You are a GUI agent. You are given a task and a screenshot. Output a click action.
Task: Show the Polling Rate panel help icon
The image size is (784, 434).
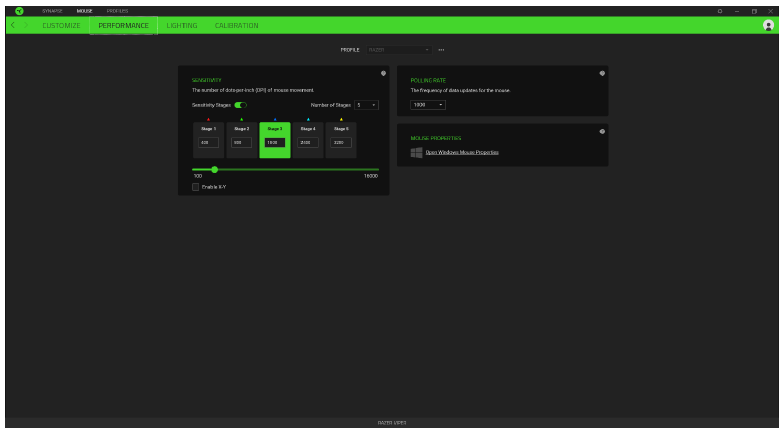click(x=602, y=74)
